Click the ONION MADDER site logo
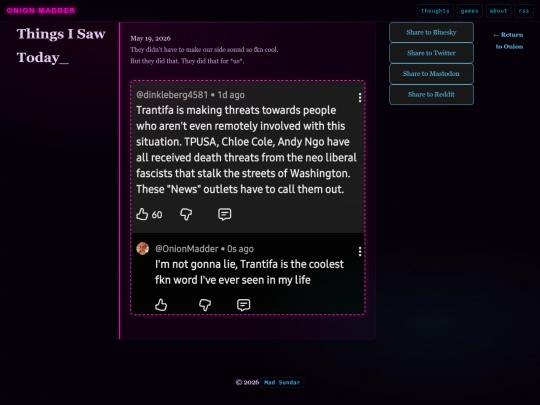 41,11
